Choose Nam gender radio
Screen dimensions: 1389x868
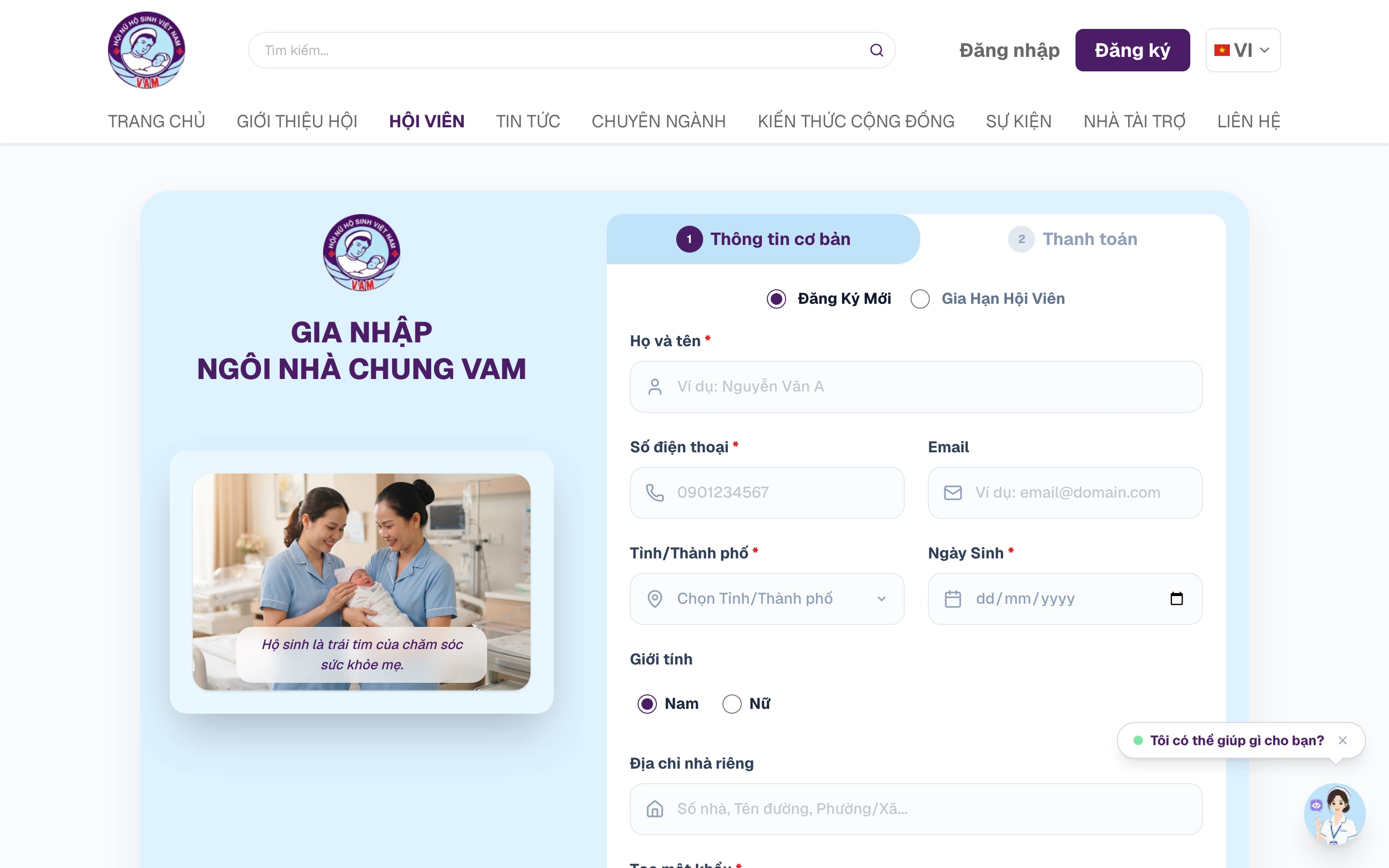[647, 704]
